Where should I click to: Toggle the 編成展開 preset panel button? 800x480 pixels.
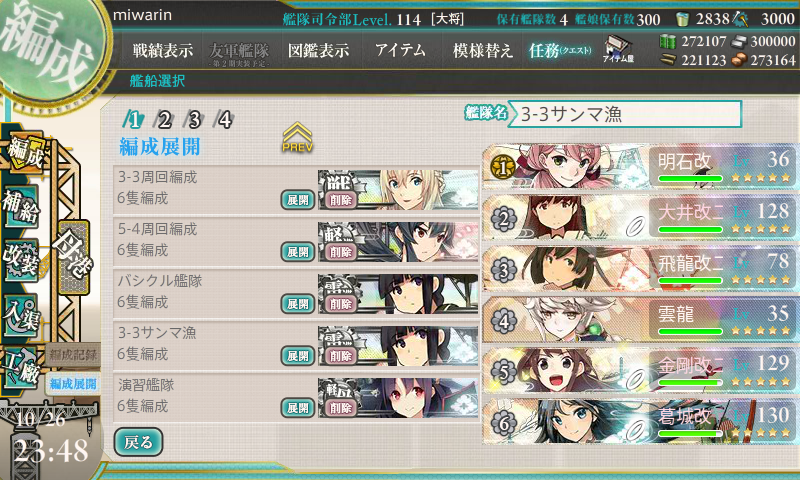[73, 384]
